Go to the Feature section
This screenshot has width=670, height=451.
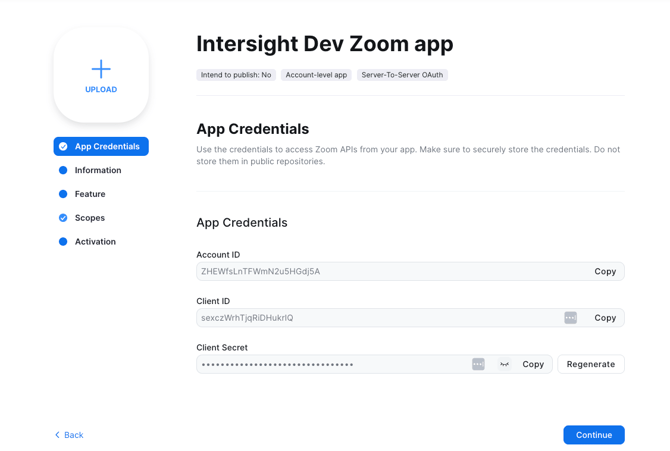pyautogui.click(x=90, y=194)
